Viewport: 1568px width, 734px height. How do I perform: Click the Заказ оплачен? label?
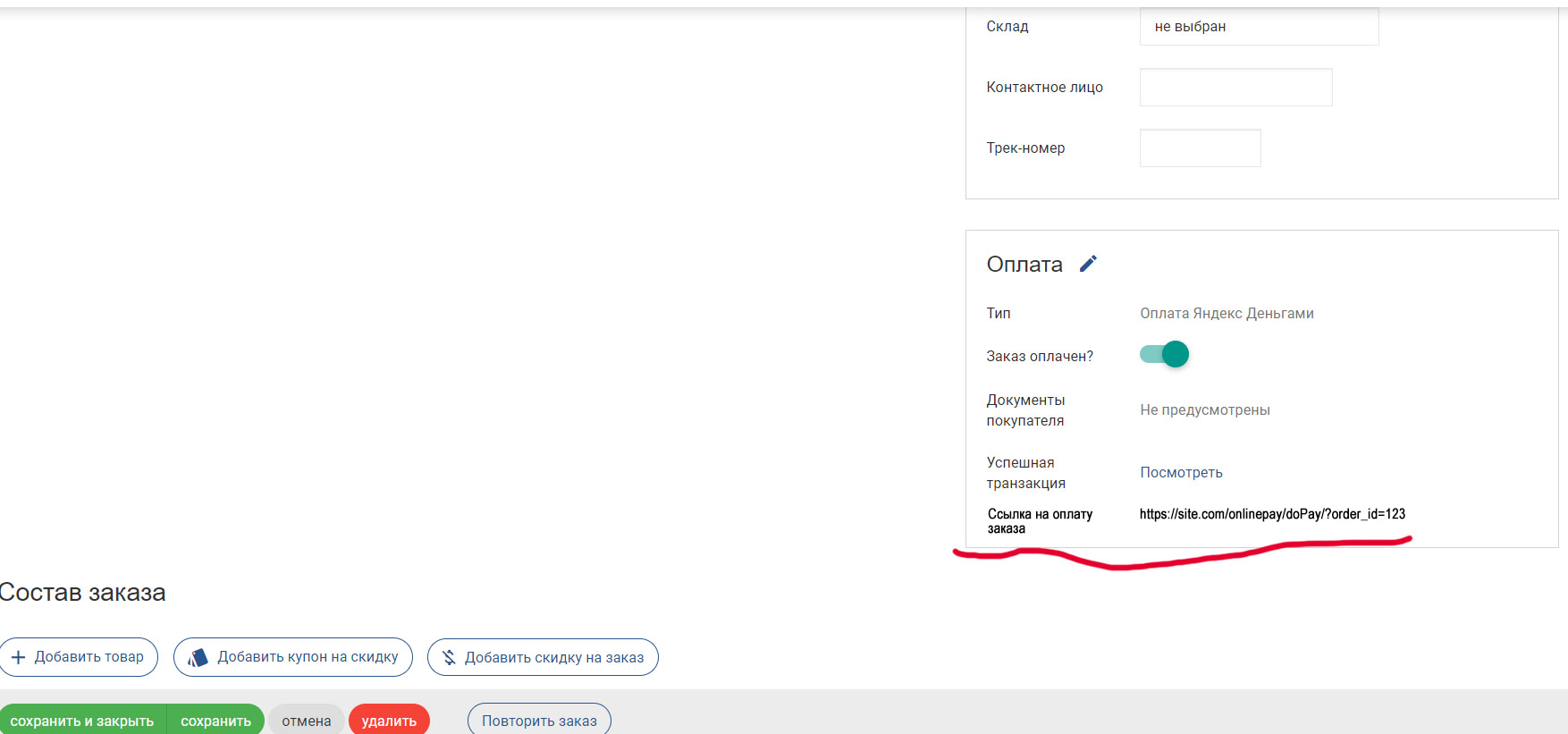click(1040, 356)
